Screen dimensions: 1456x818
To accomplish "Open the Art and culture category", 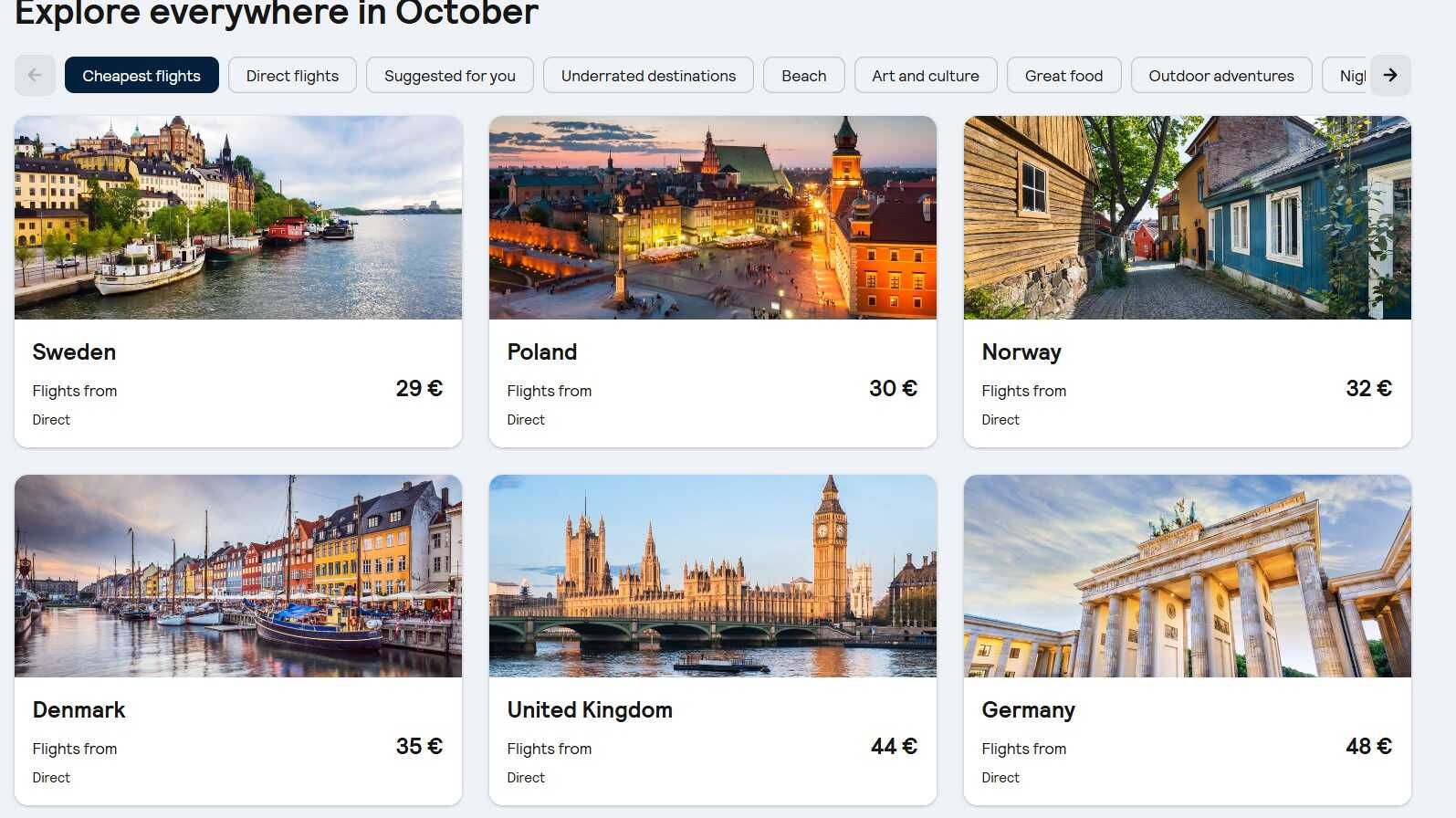I will click(x=926, y=76).
